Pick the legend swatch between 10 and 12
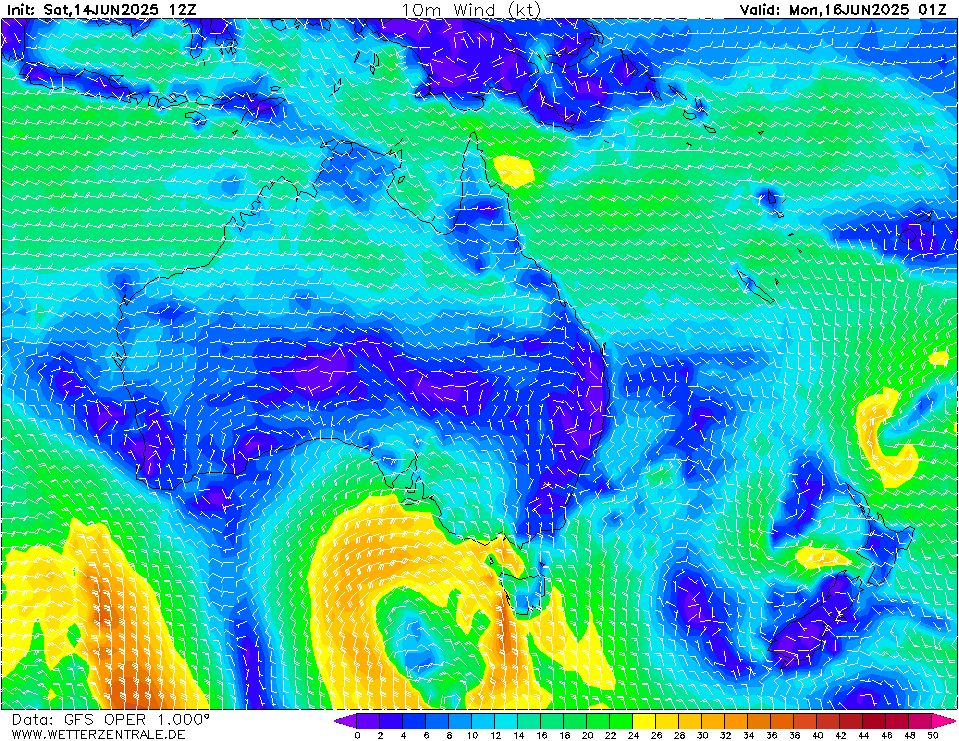 [x=483, y=721]
